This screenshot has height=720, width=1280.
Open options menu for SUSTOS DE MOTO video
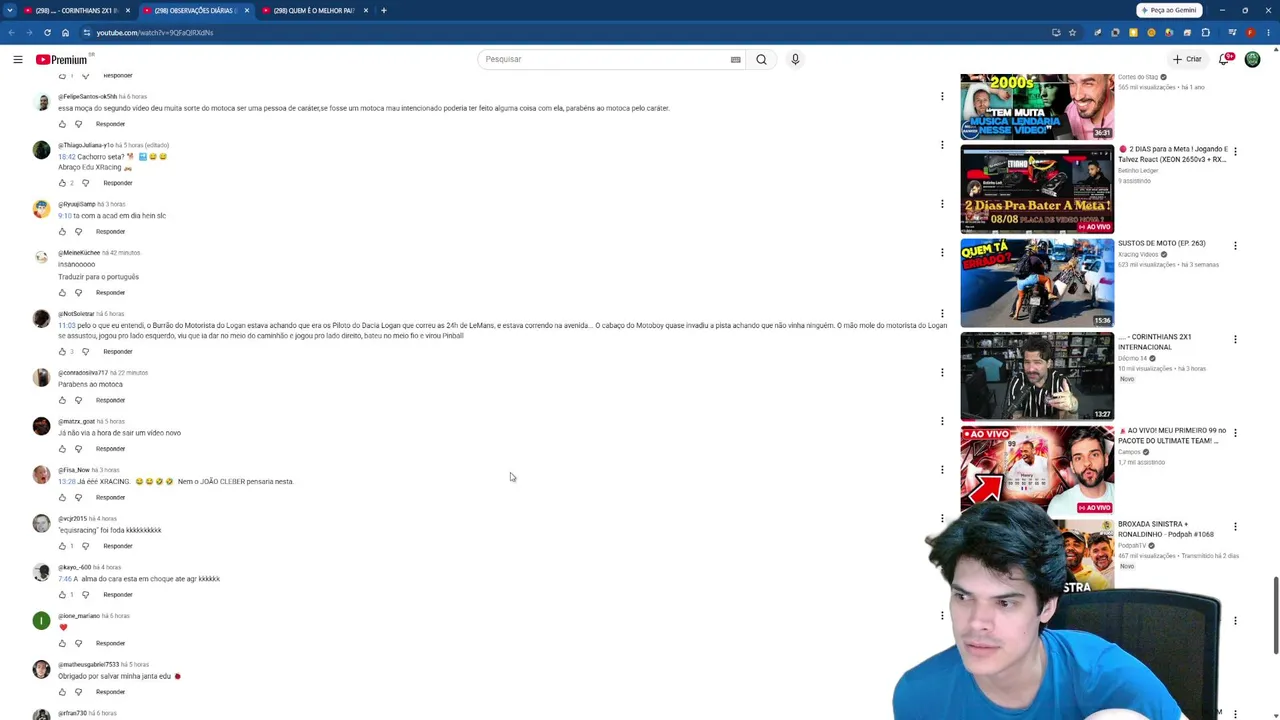point(1235,246)
